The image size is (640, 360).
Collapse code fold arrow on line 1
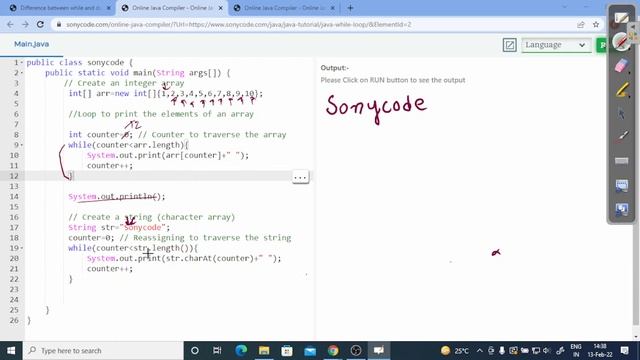22,62
